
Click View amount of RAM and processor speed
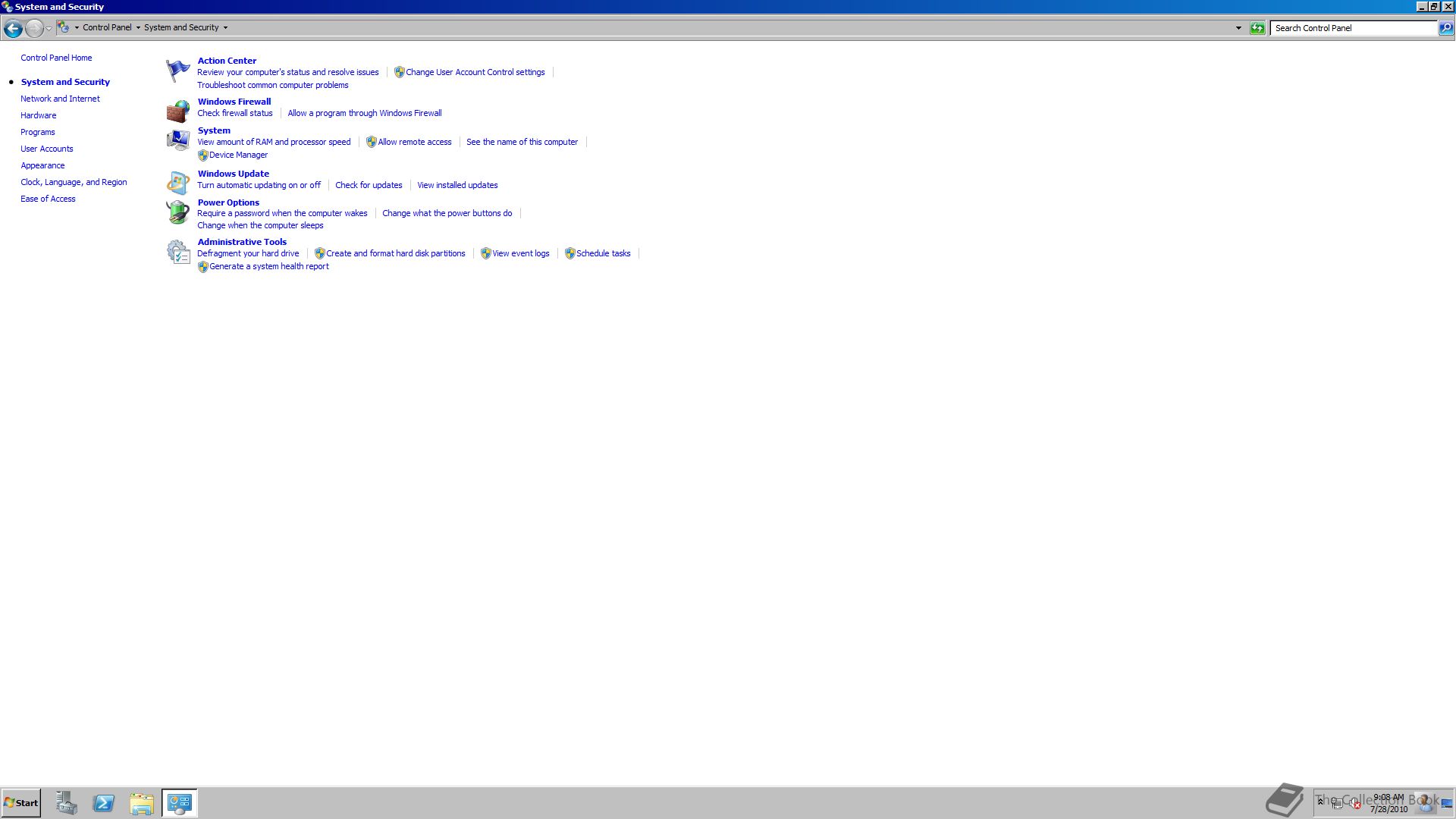click(x=274, y=142)
